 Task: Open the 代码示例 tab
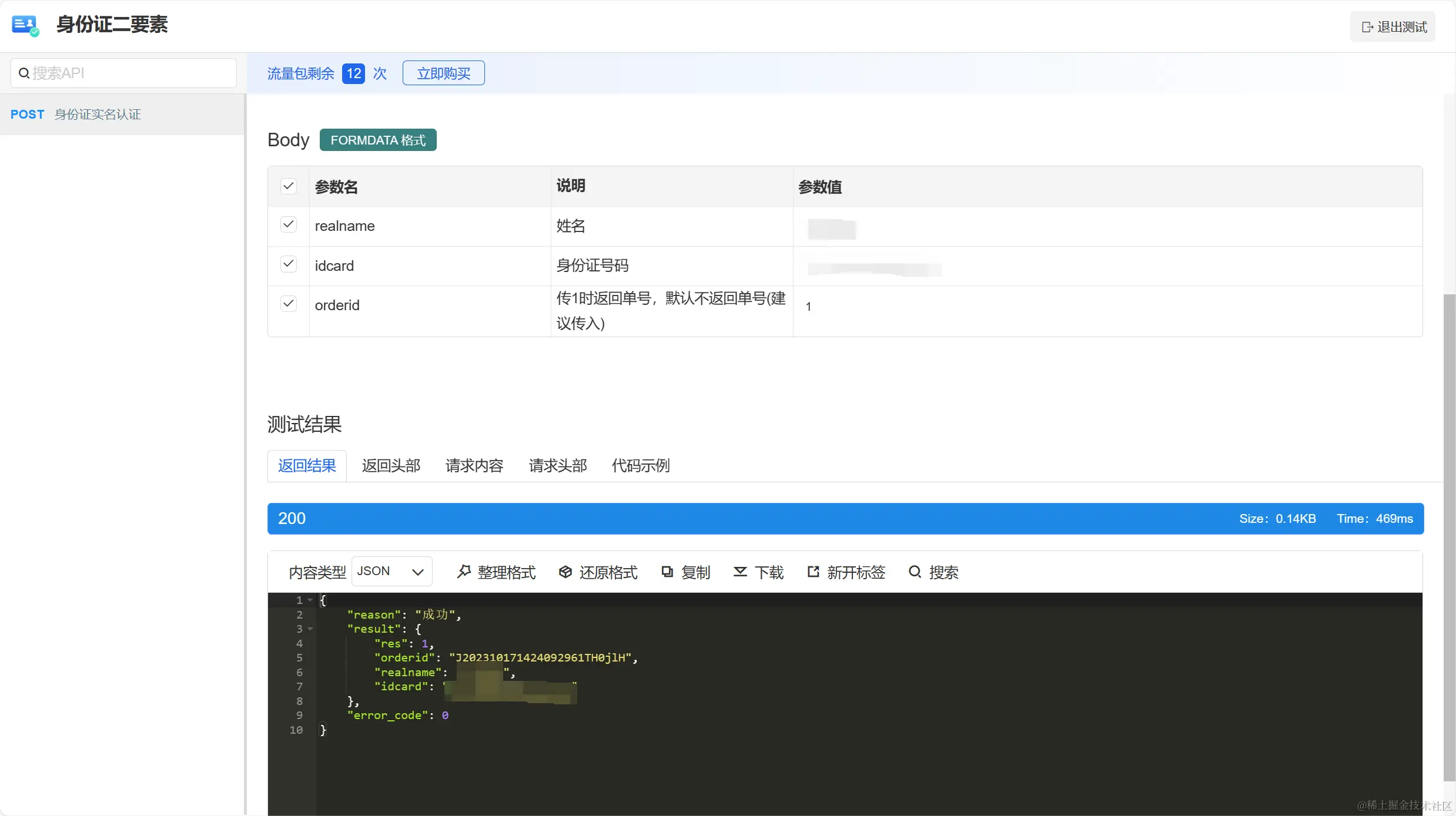(x=640, y=466)
